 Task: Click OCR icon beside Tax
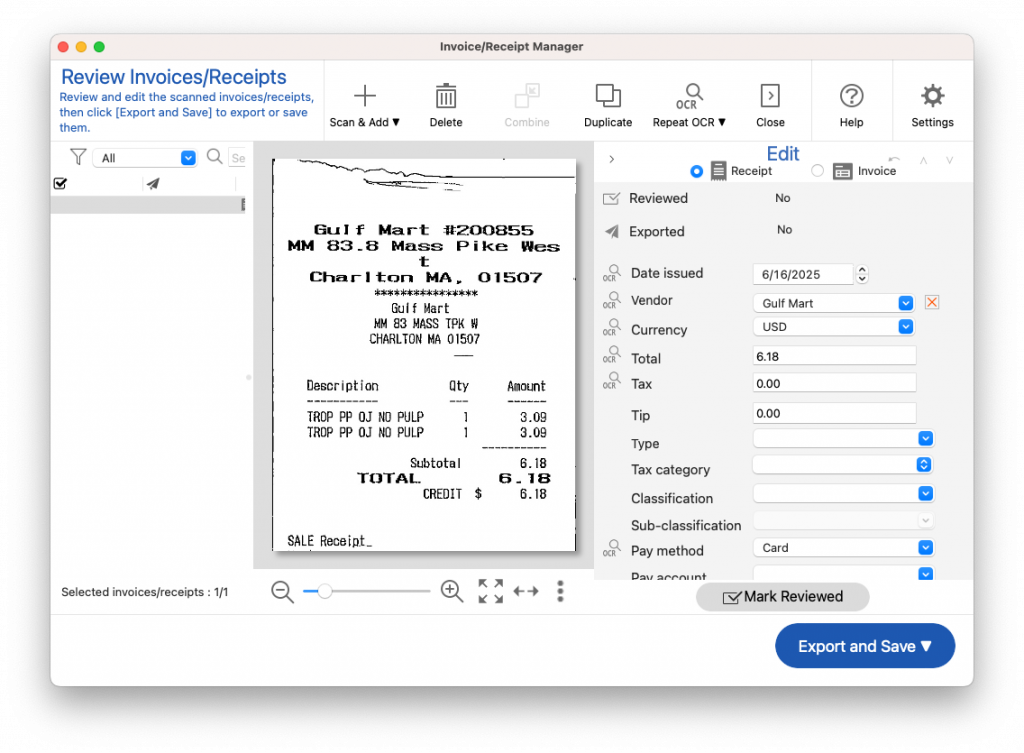pos(612,381)
